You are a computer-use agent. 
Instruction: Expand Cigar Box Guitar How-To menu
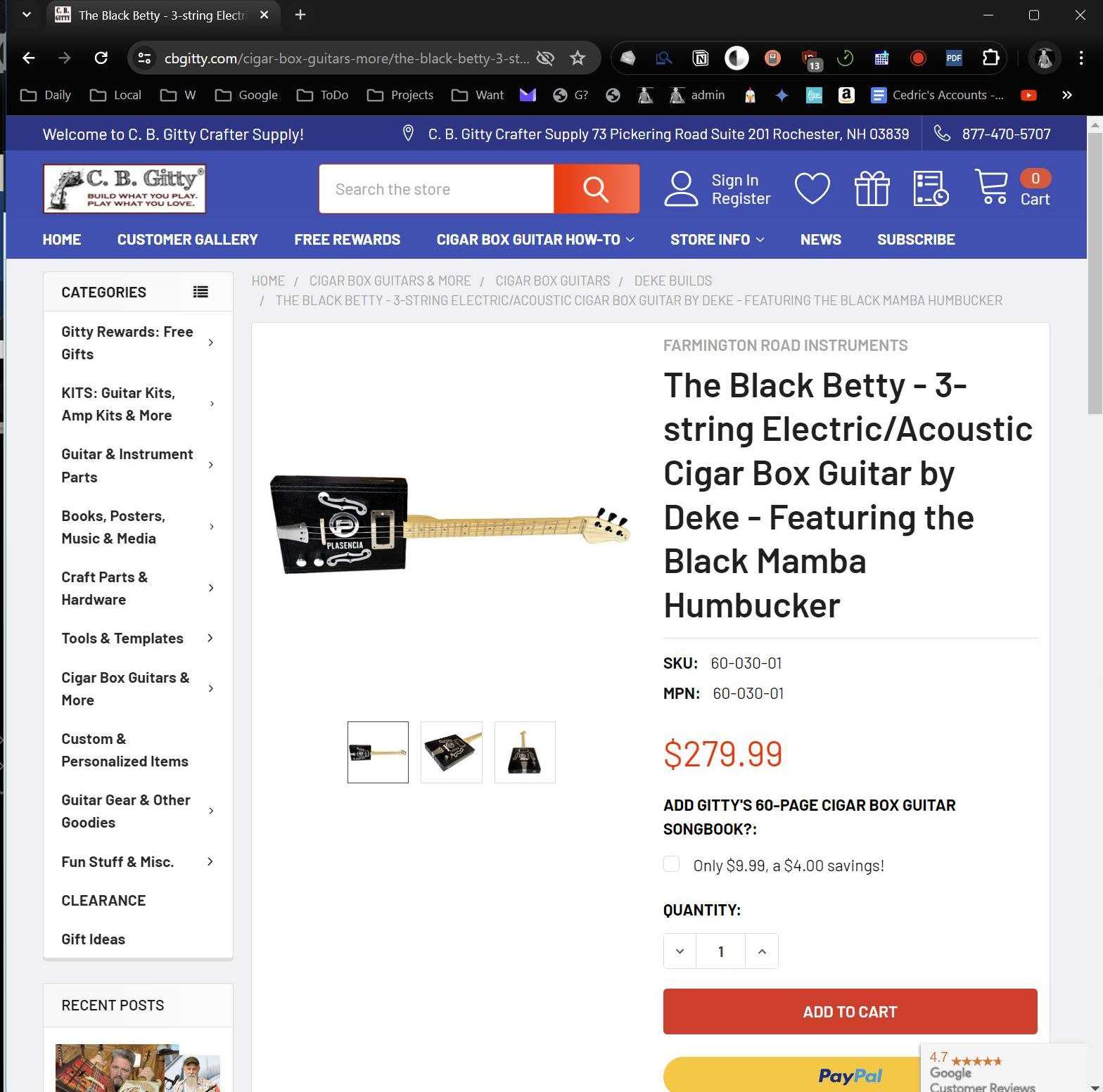click(535, 240)
